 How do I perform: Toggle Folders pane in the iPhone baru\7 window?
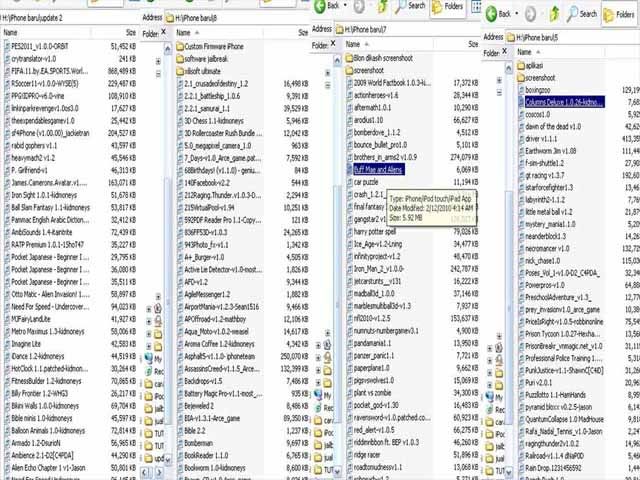pos(447,7)
